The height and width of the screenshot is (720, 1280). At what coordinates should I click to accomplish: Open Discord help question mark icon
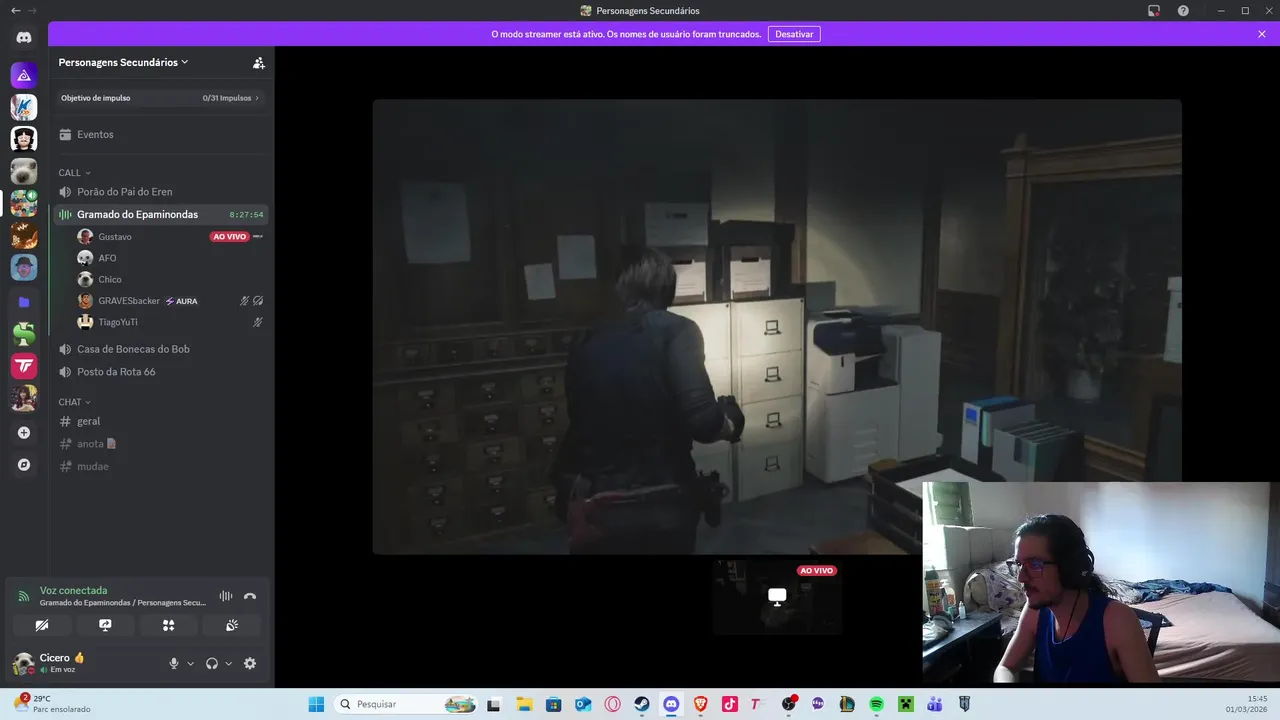pos(1184,11)
